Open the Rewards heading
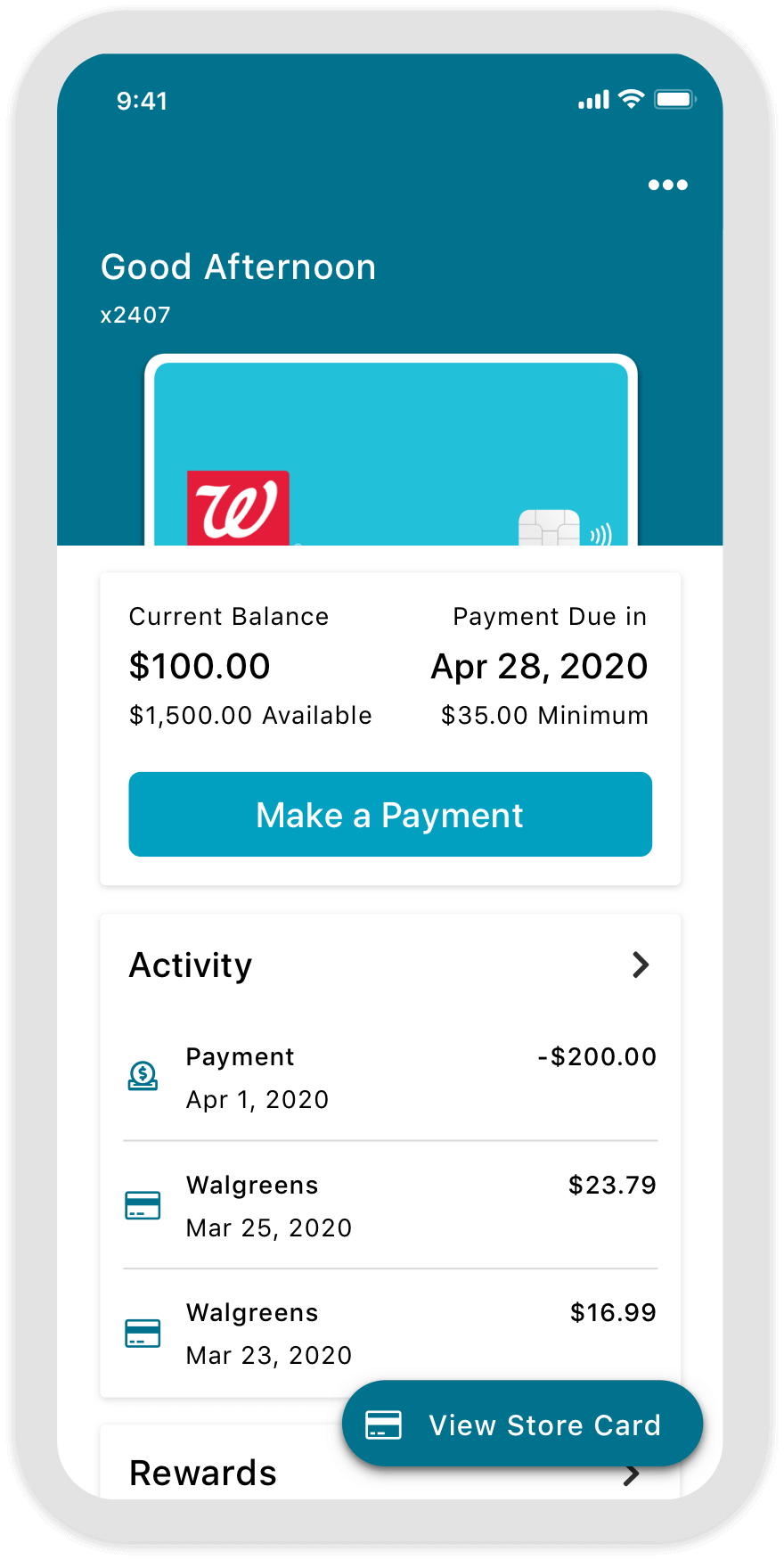Image resolution: width=784 pixels, height=1560 pixels. 203,1474
